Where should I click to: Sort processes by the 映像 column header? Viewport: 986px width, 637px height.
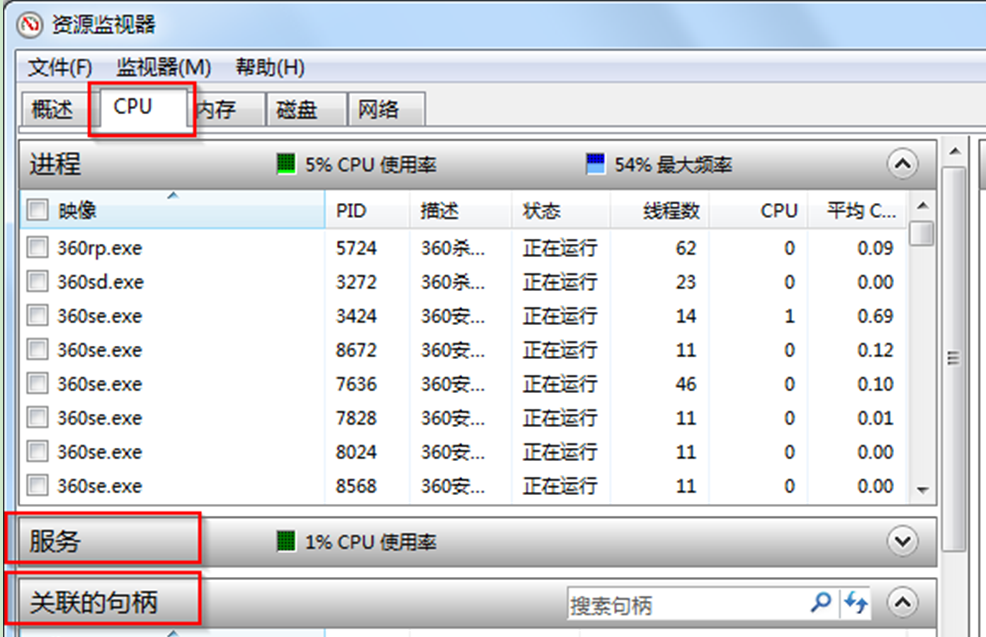click(173, 210)
